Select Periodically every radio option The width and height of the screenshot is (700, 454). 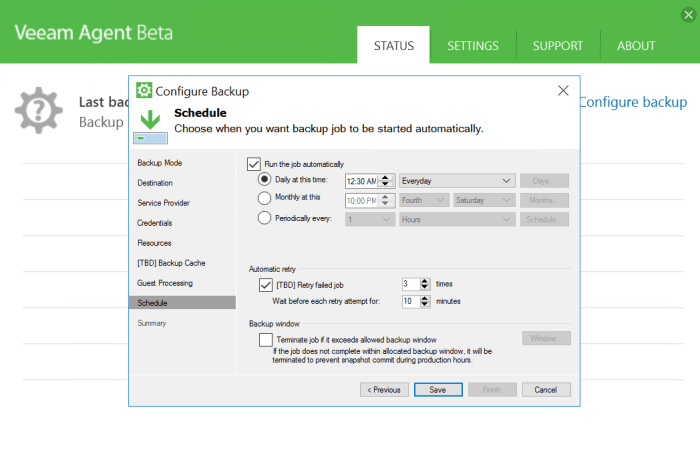(x=264, y=218)
